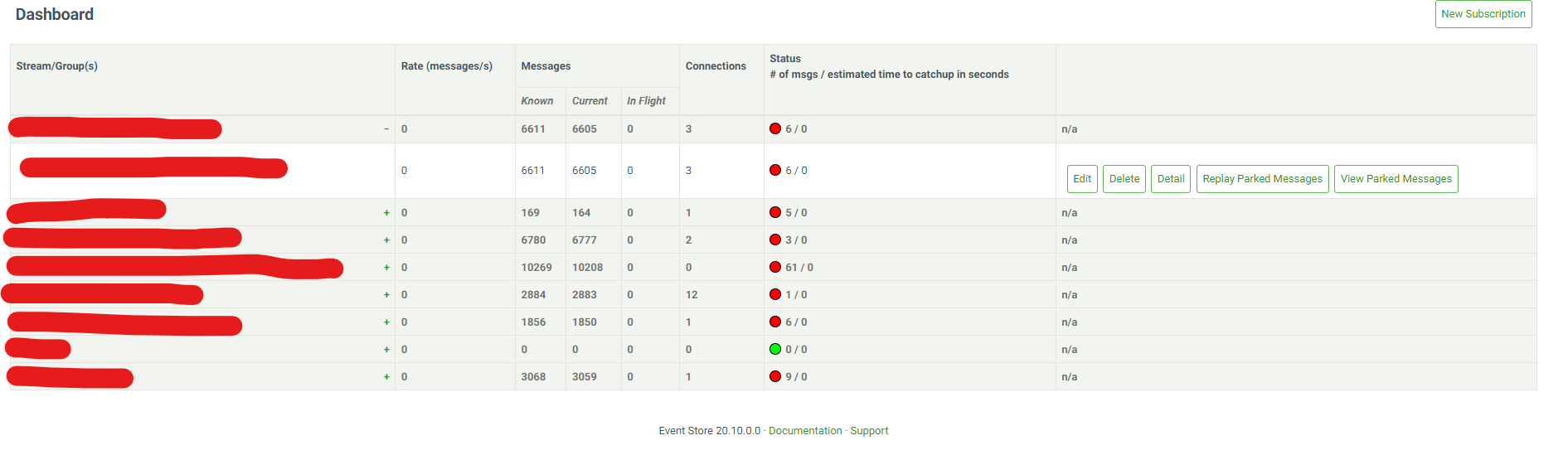Follow the Support link in footer
Viewport: 1568px width, 455px height.
click(869, 431)
